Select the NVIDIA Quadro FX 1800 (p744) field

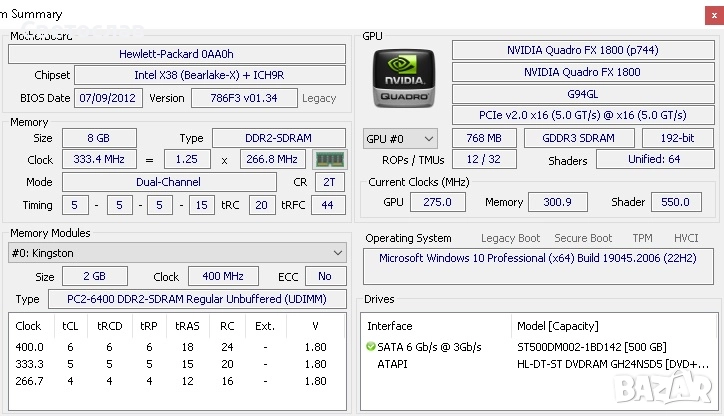coord(582,50)
